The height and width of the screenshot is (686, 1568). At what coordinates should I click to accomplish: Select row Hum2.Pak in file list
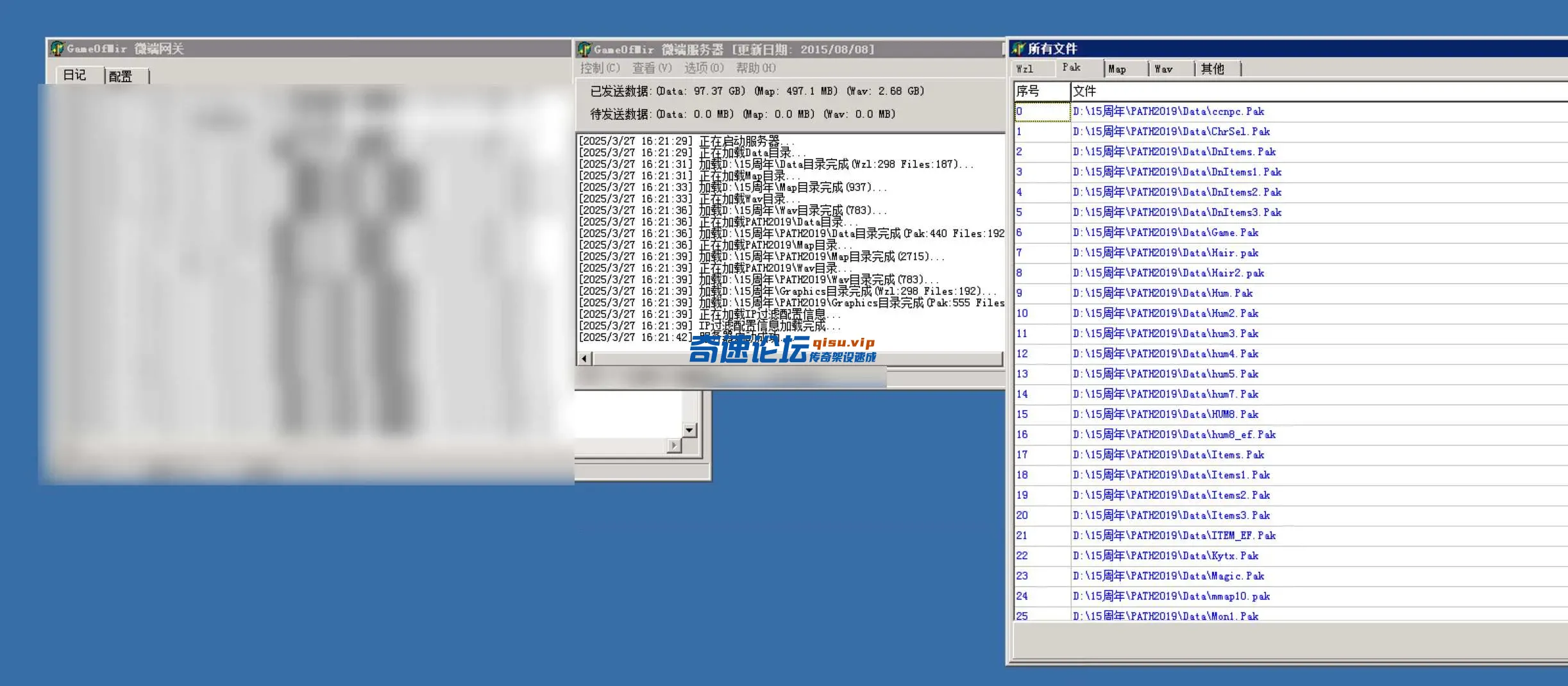1291,314
